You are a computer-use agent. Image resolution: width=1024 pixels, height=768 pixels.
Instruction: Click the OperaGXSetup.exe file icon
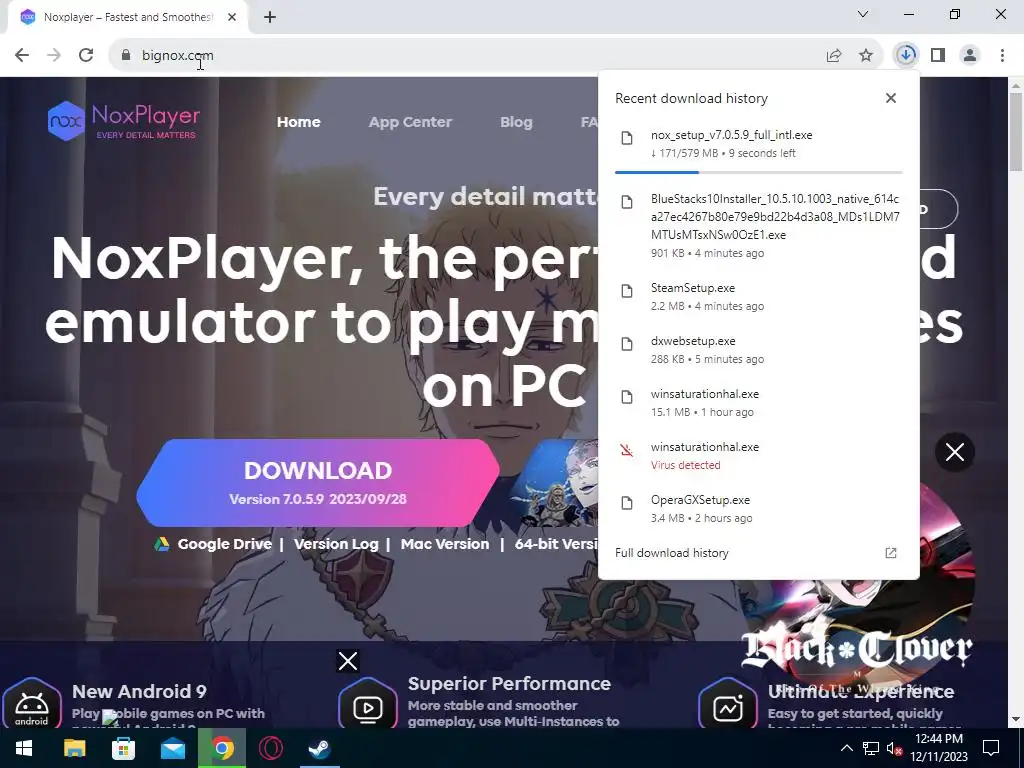click(627, 503)
